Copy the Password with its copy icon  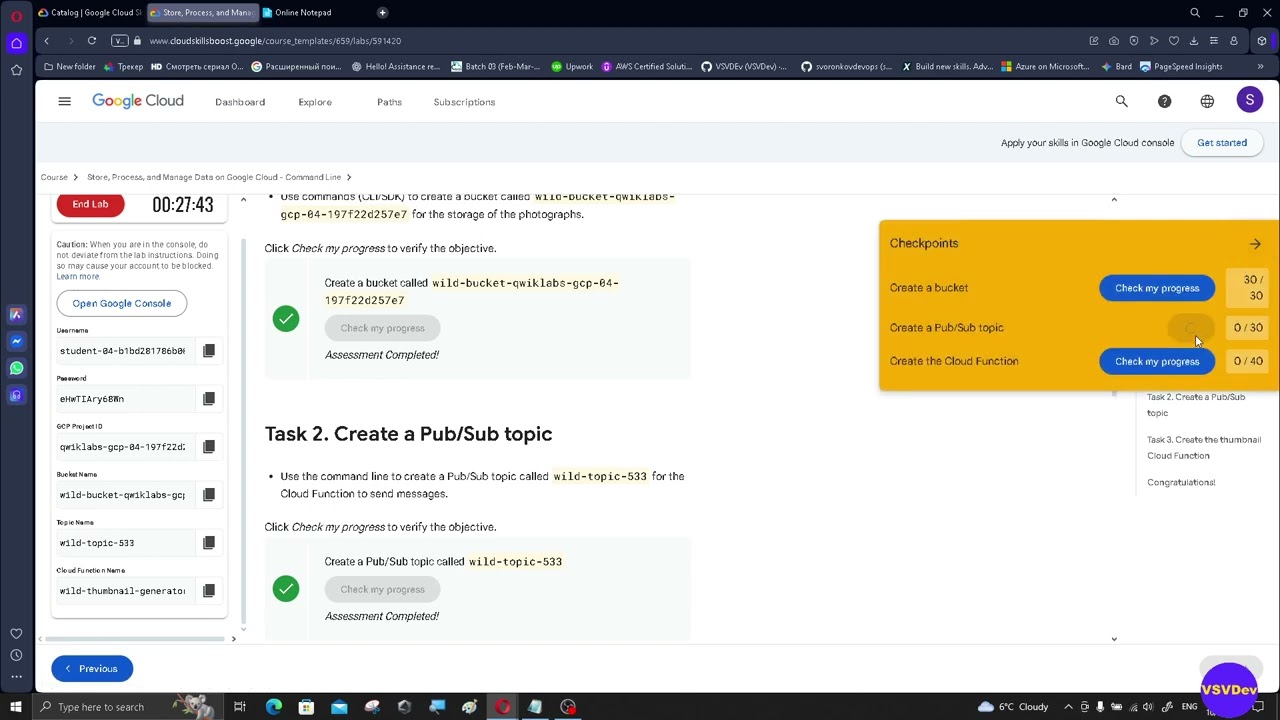[209, 399]
